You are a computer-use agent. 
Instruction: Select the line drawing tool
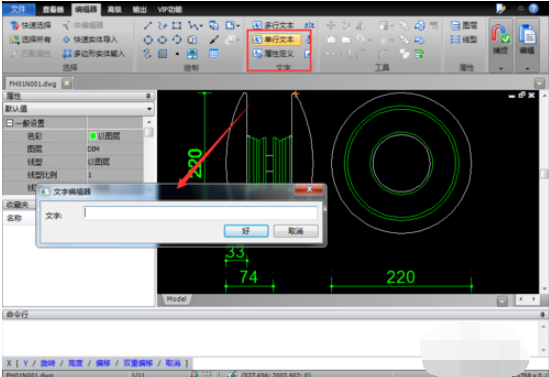(x=148, y=26)
